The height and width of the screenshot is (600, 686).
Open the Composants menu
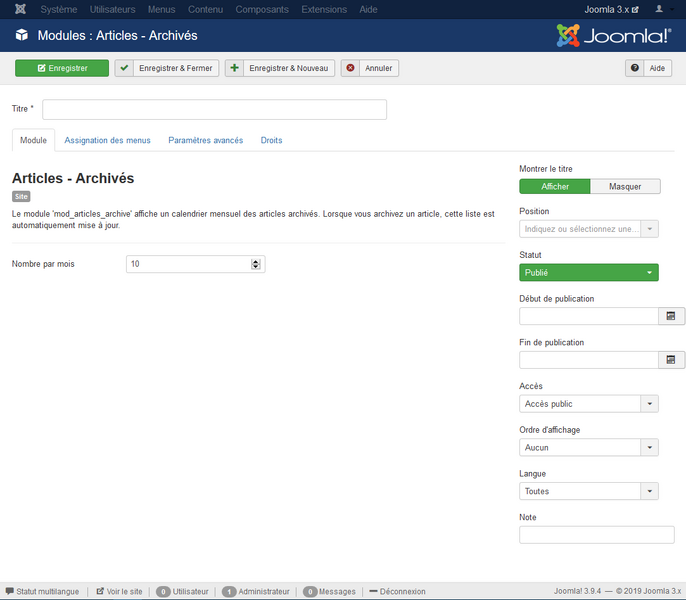(262, 9)
